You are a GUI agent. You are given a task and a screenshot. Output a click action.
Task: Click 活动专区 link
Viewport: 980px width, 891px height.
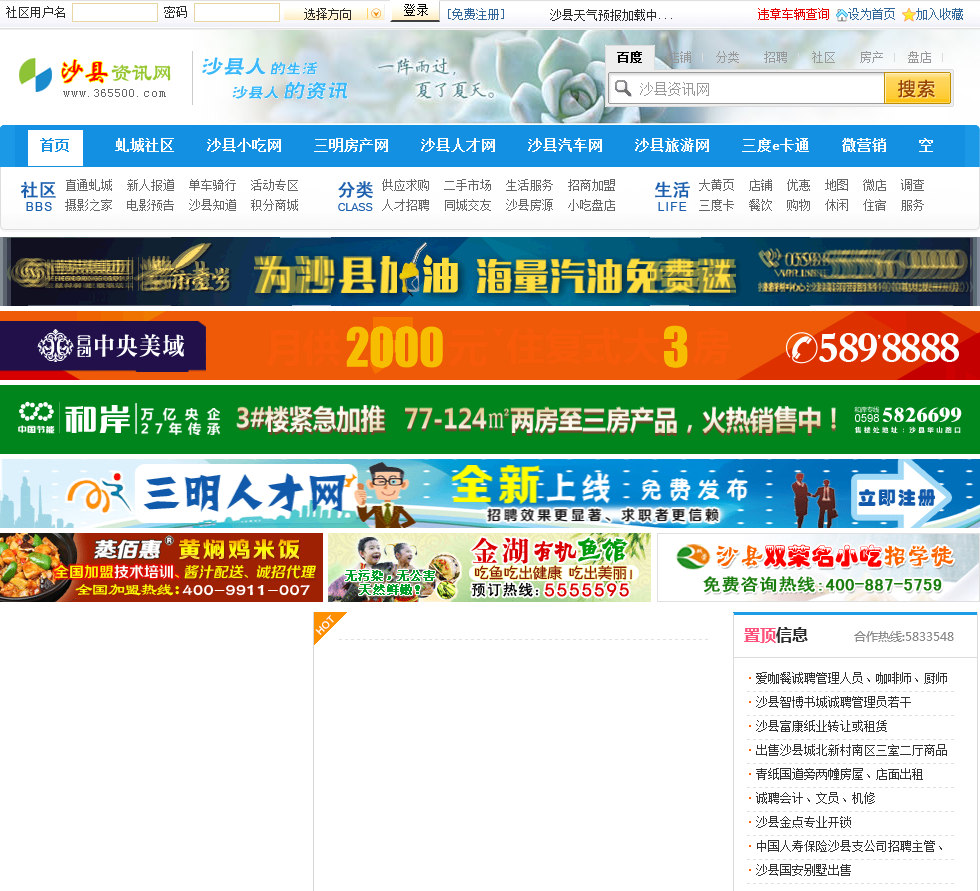pos(274,186)
